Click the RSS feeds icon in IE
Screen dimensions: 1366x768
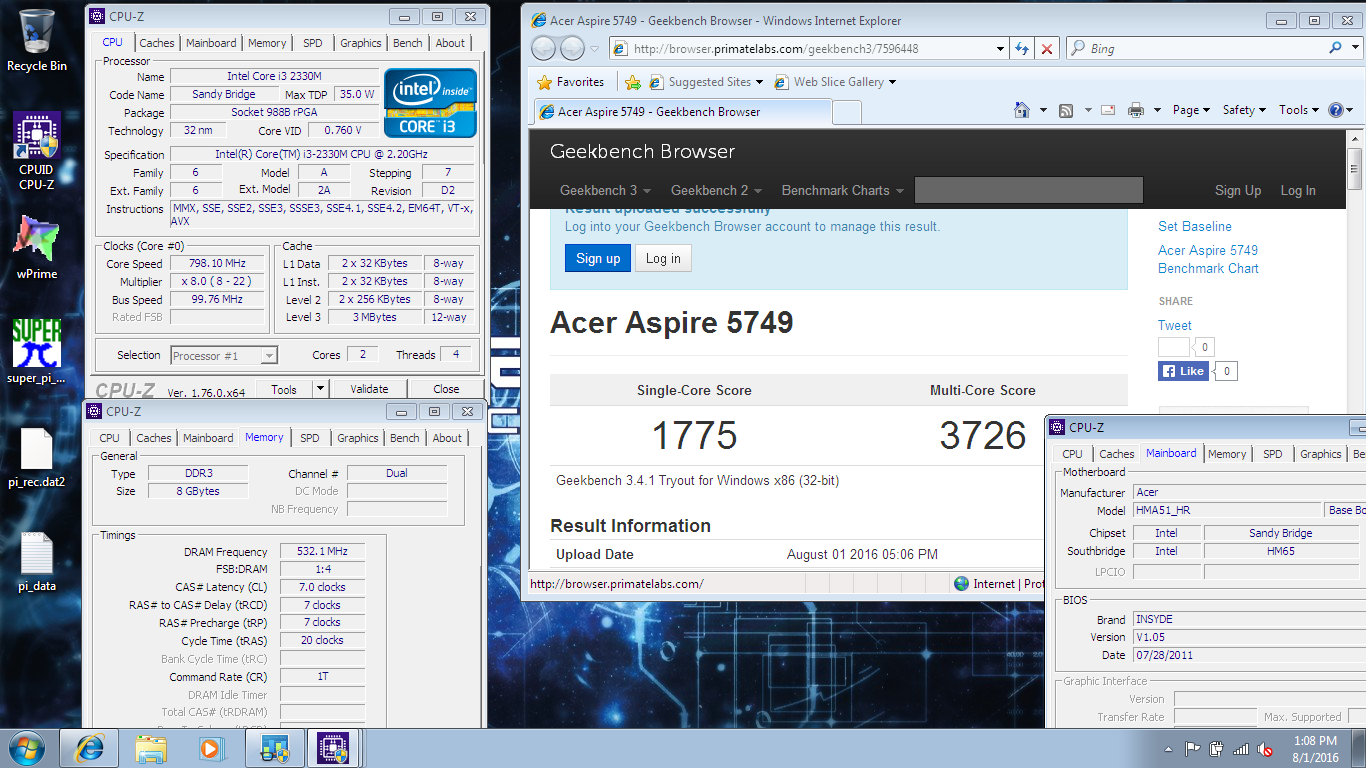pos(1066,110)
